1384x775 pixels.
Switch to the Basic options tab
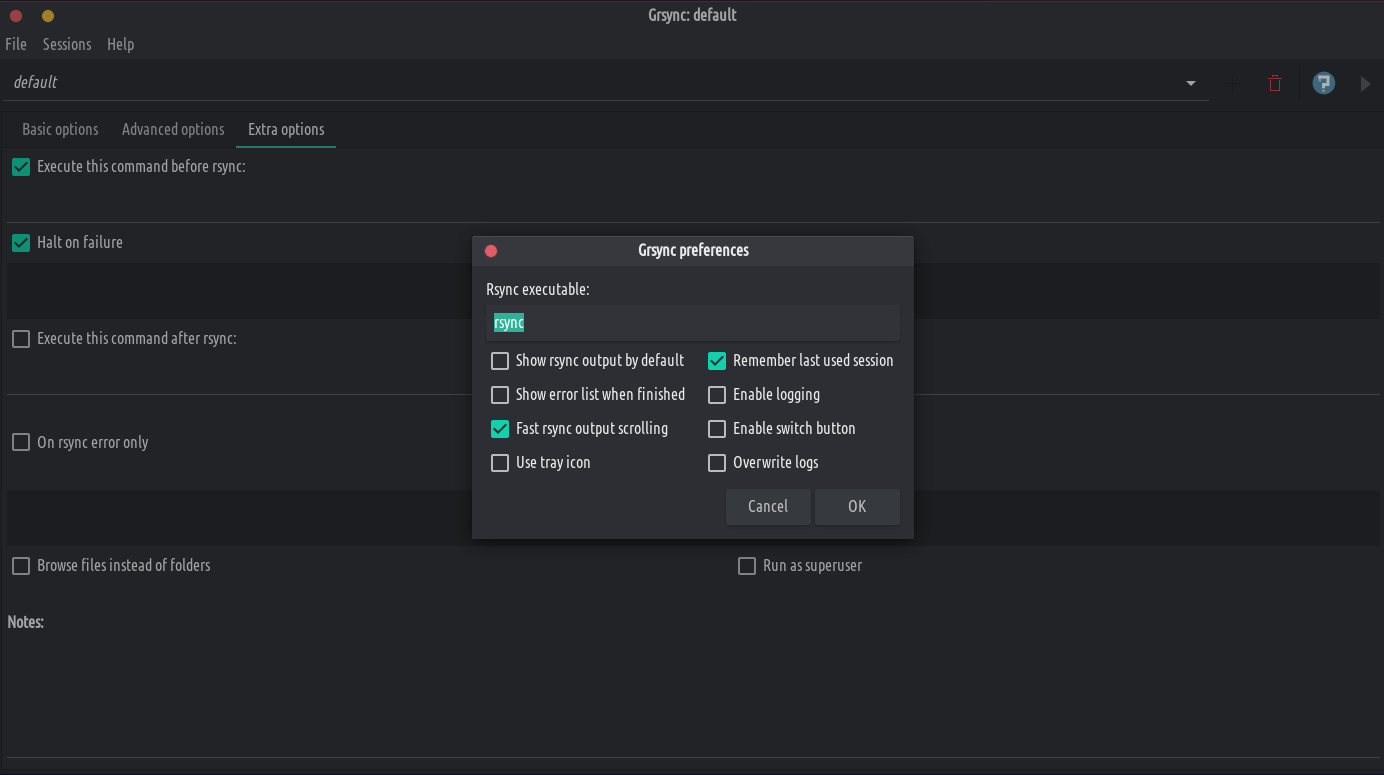[x=60, y=129]
